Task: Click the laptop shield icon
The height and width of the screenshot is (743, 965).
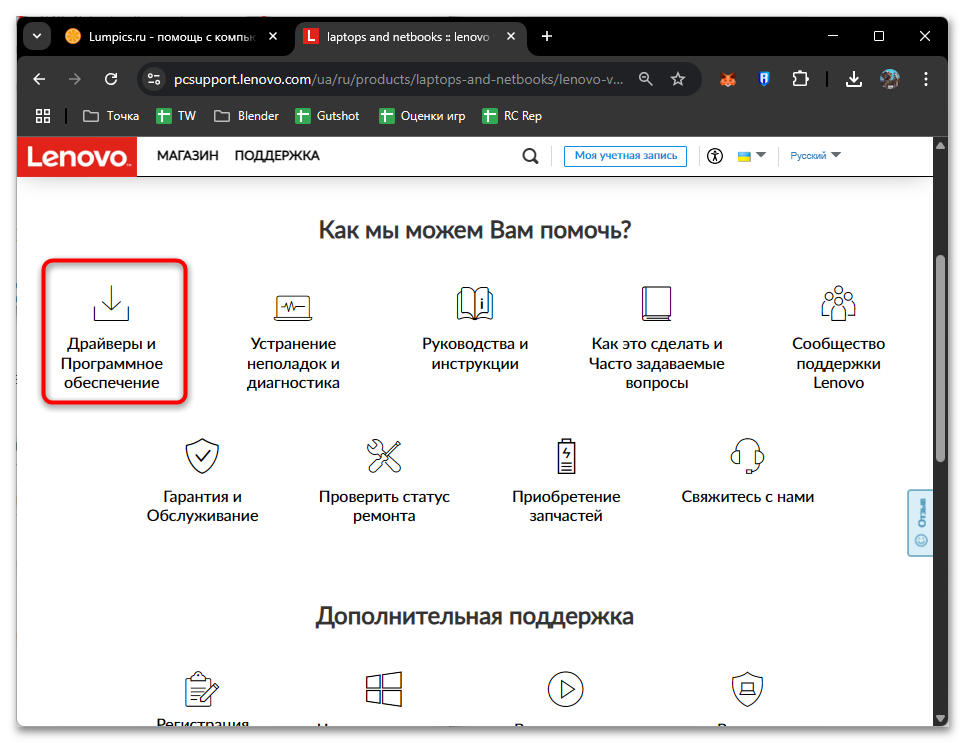Action: (748, 689)
